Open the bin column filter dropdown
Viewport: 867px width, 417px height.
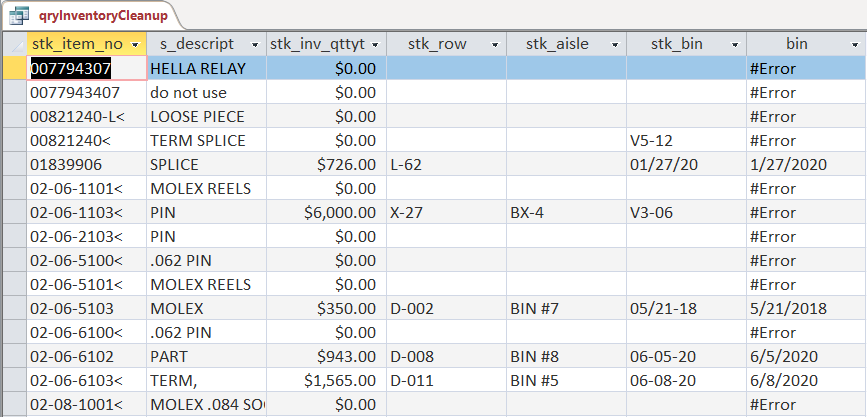pyautogui.click(x=855, y=45)
